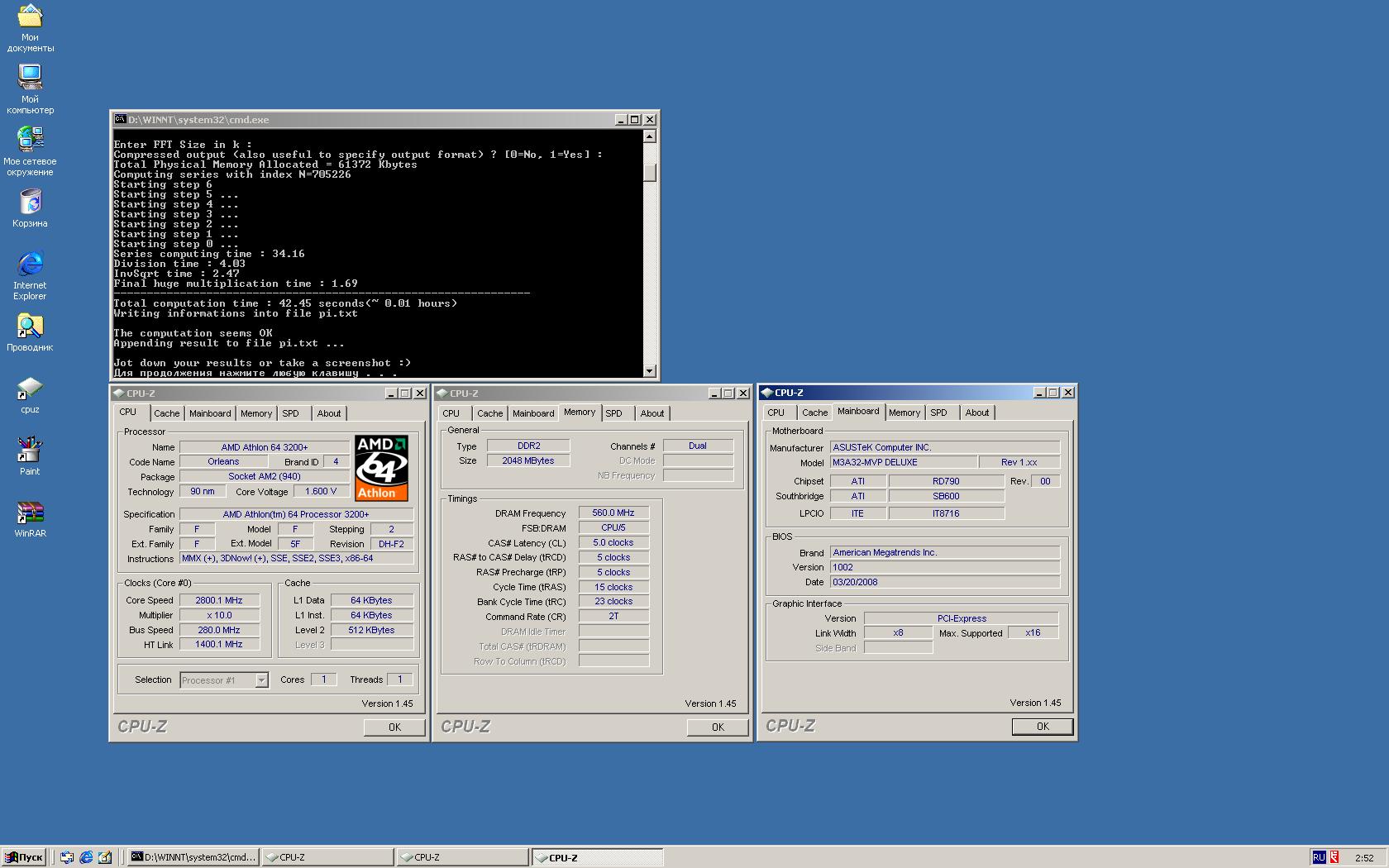Open Memory tab in first CPU-Z window
1389x868 pixels.
(256, 413)
